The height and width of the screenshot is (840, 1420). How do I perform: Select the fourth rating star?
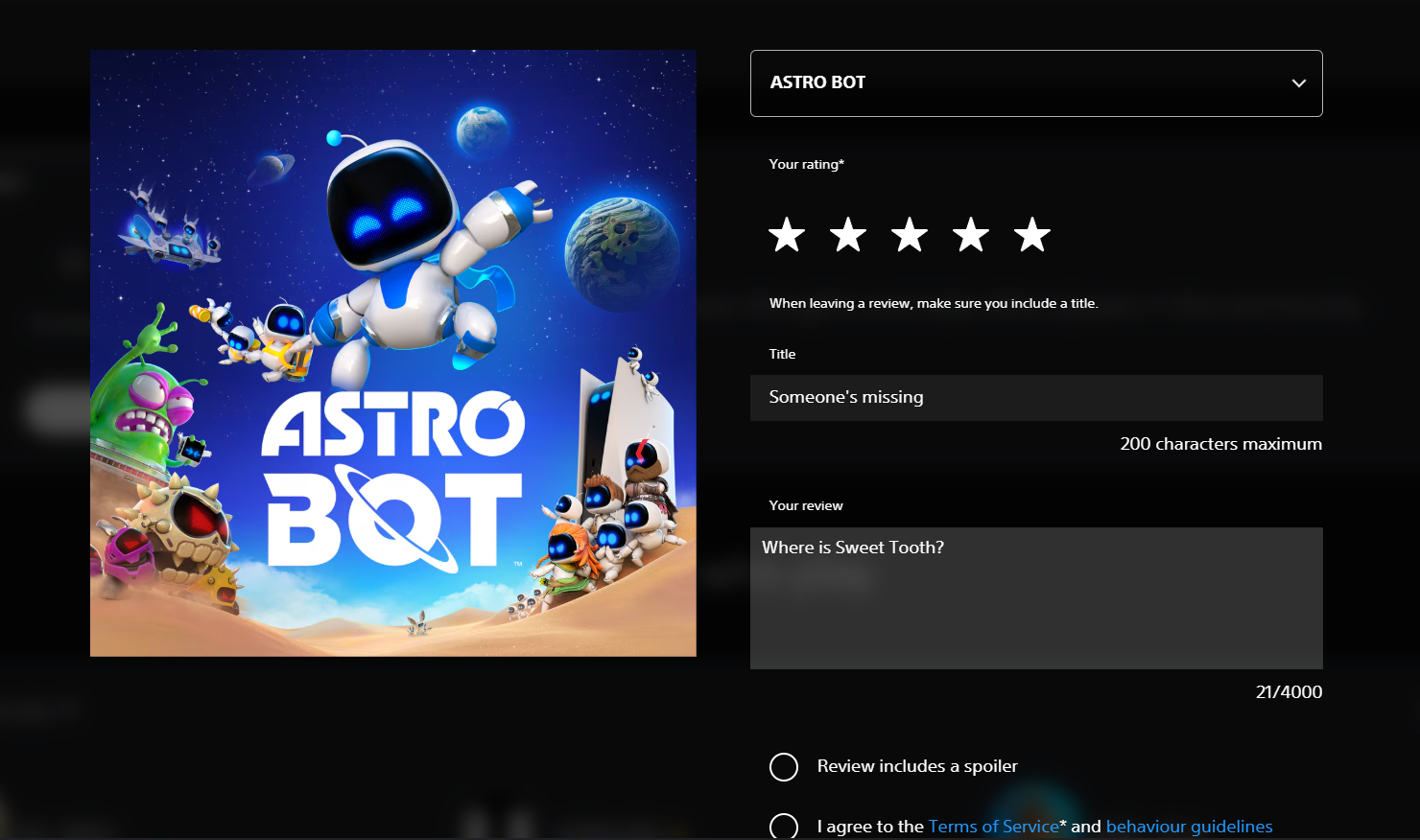tap(971, 235)
